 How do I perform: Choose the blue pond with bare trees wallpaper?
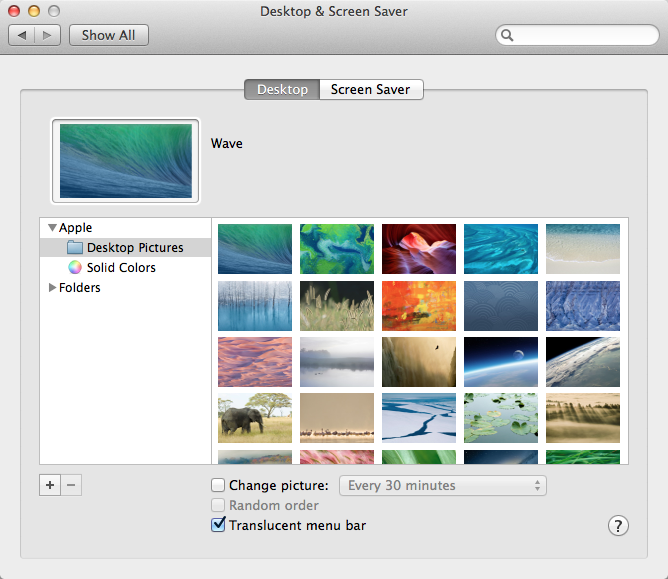pyautogui.click(x=255, y=305)
